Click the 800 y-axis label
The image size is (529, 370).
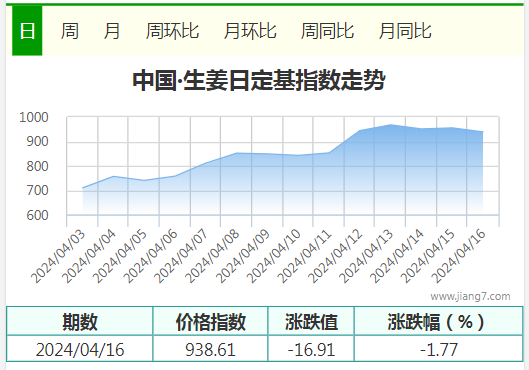[x=37, y=166]
